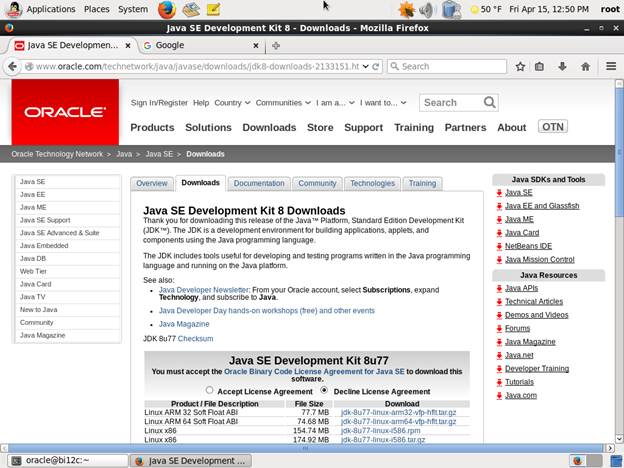Expand the Communities dropdown
This screenshot has height=468, width=624.
point(282,102)
